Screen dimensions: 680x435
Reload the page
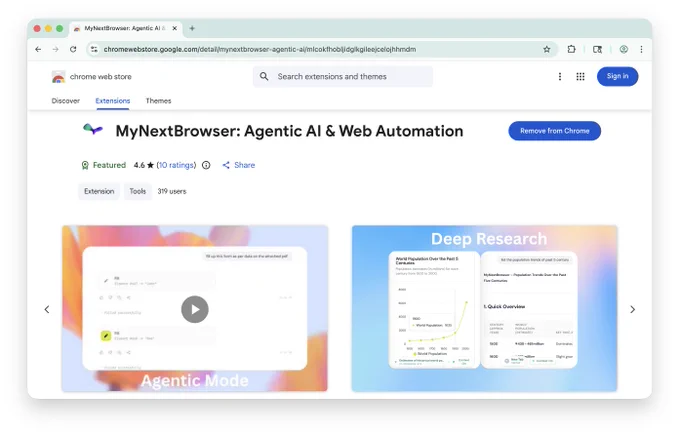click(73, 49)
